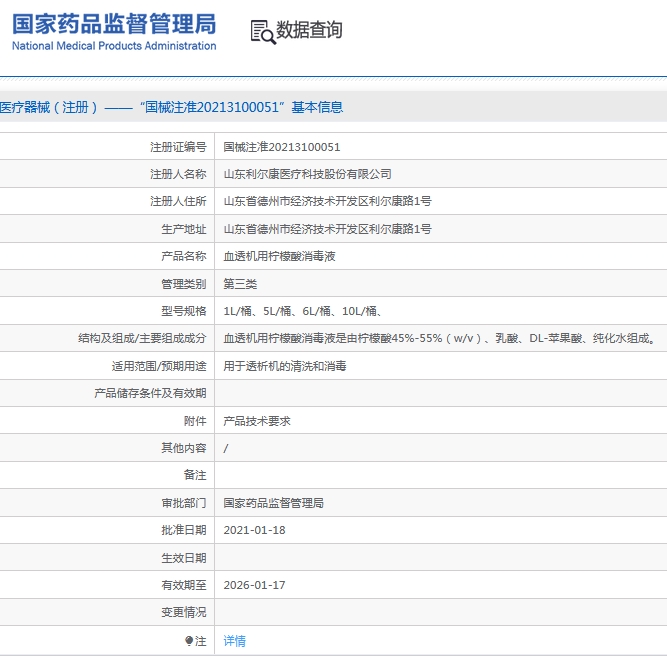Click the 注册人住所 label
The height and width of the screenshot is (664, 667).
[x=178, y=201]
